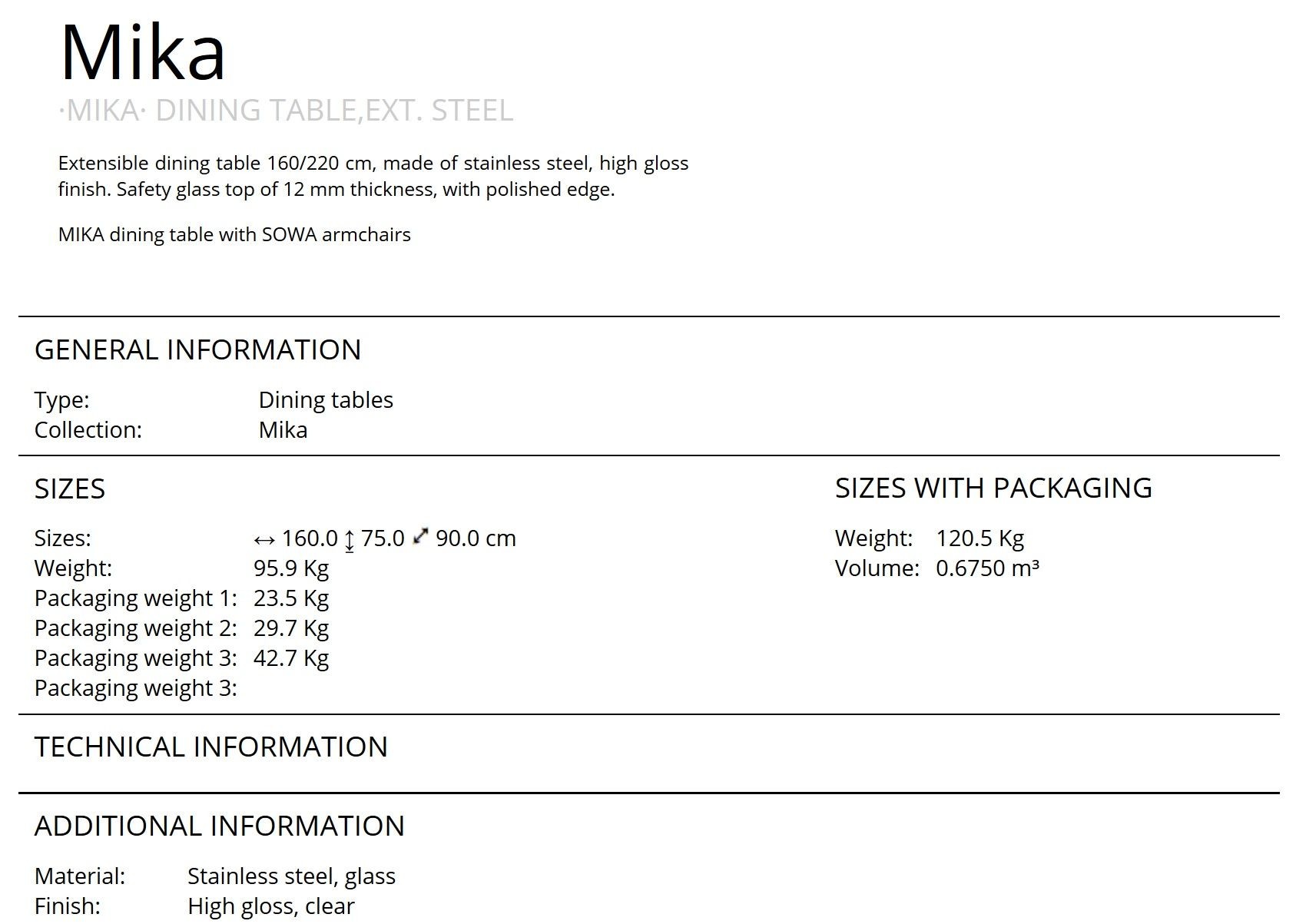Click the ADDITIONAL INFORMATION section heading
The height and width of the screenshot is (924, 1296).
[220, 826]
